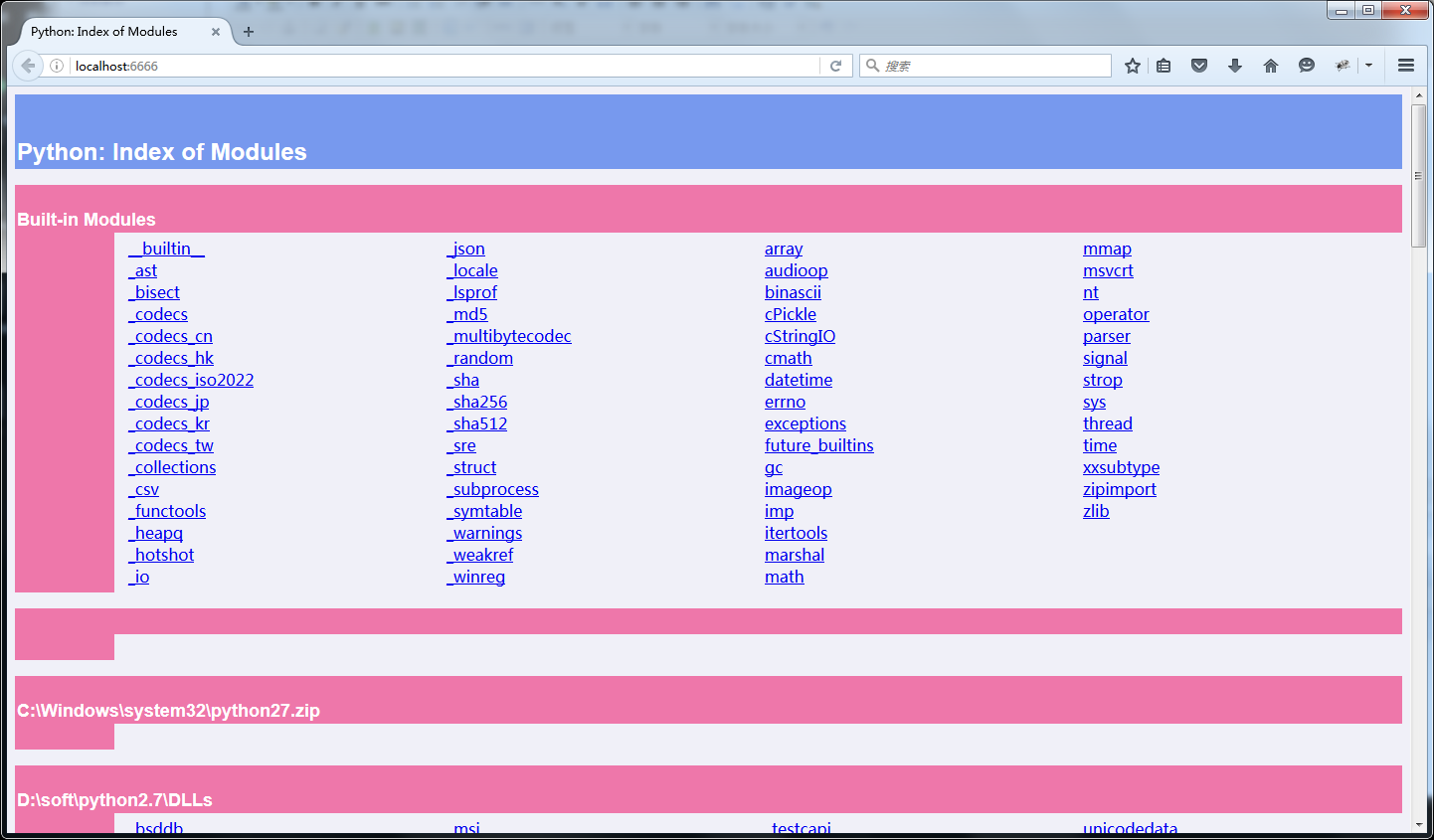1434x840 pixels.
Task: Open the _struct module link
Action: (471, 467)
